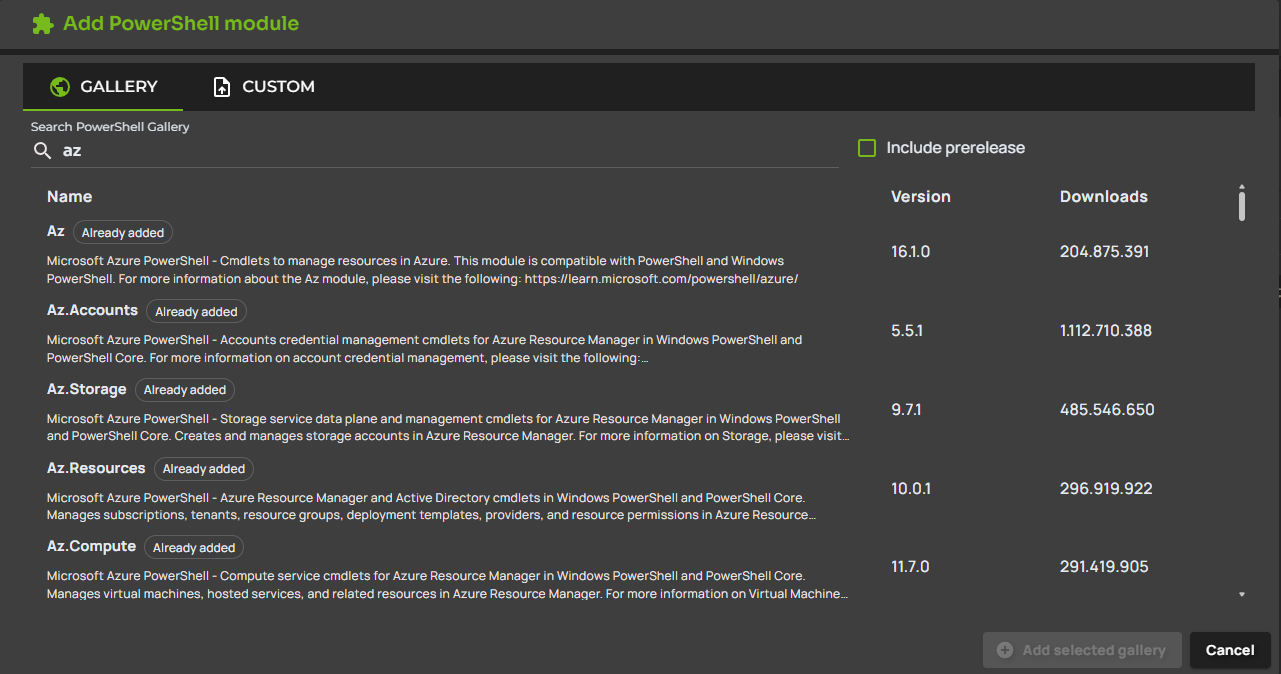Select the Az module name
1281x674 pixels.
click(56, 231)
